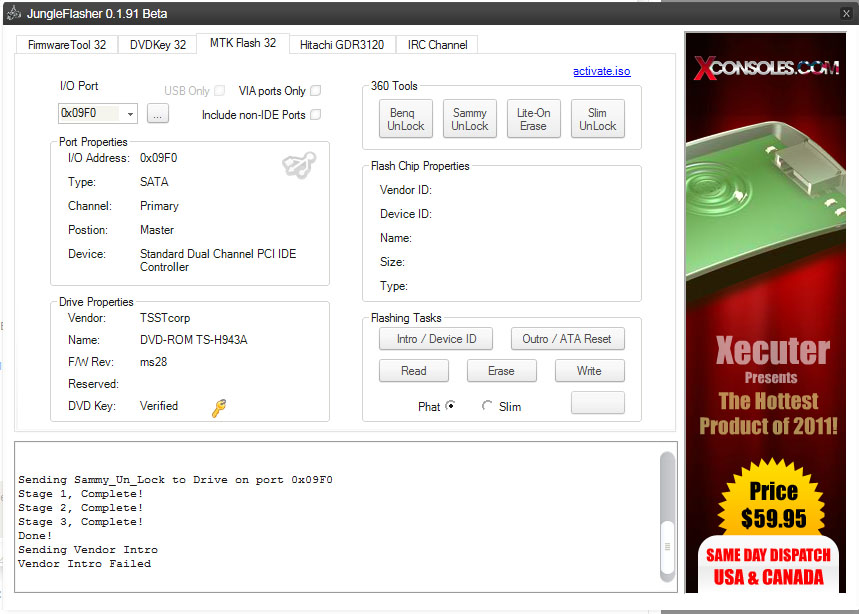Click the Lite-On Erase button
Image resolution: width=859 pixels, height=614 pixels.
click(x=534, y=119)
